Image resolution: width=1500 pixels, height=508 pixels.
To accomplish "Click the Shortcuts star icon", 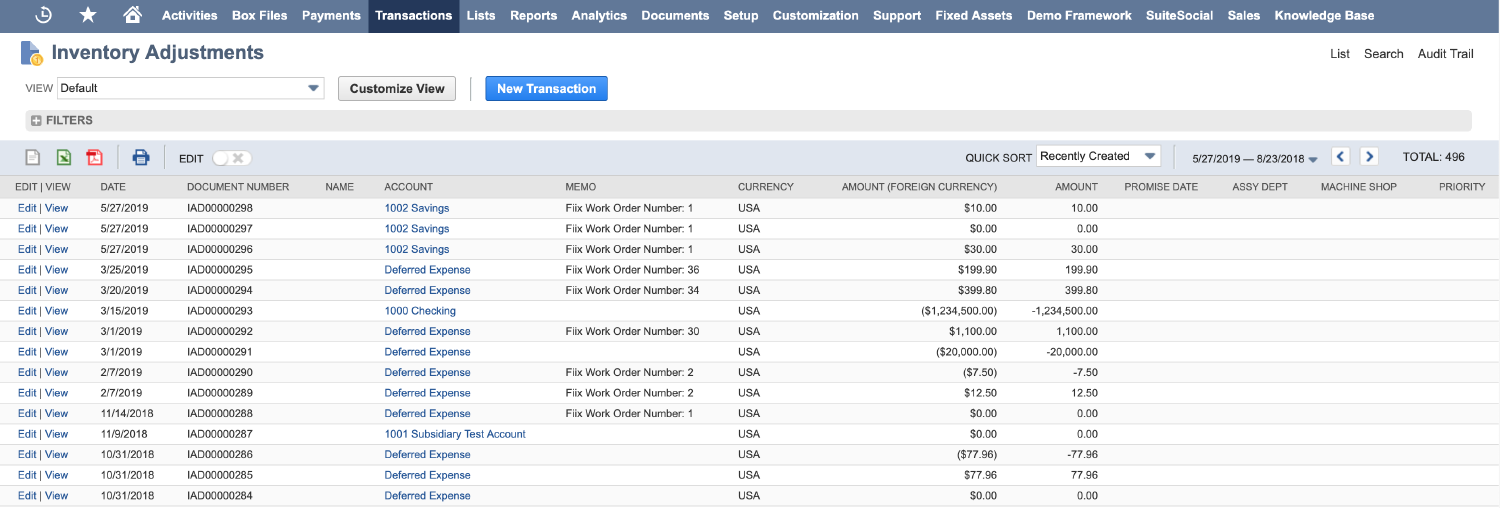I will tap(88, 15).
